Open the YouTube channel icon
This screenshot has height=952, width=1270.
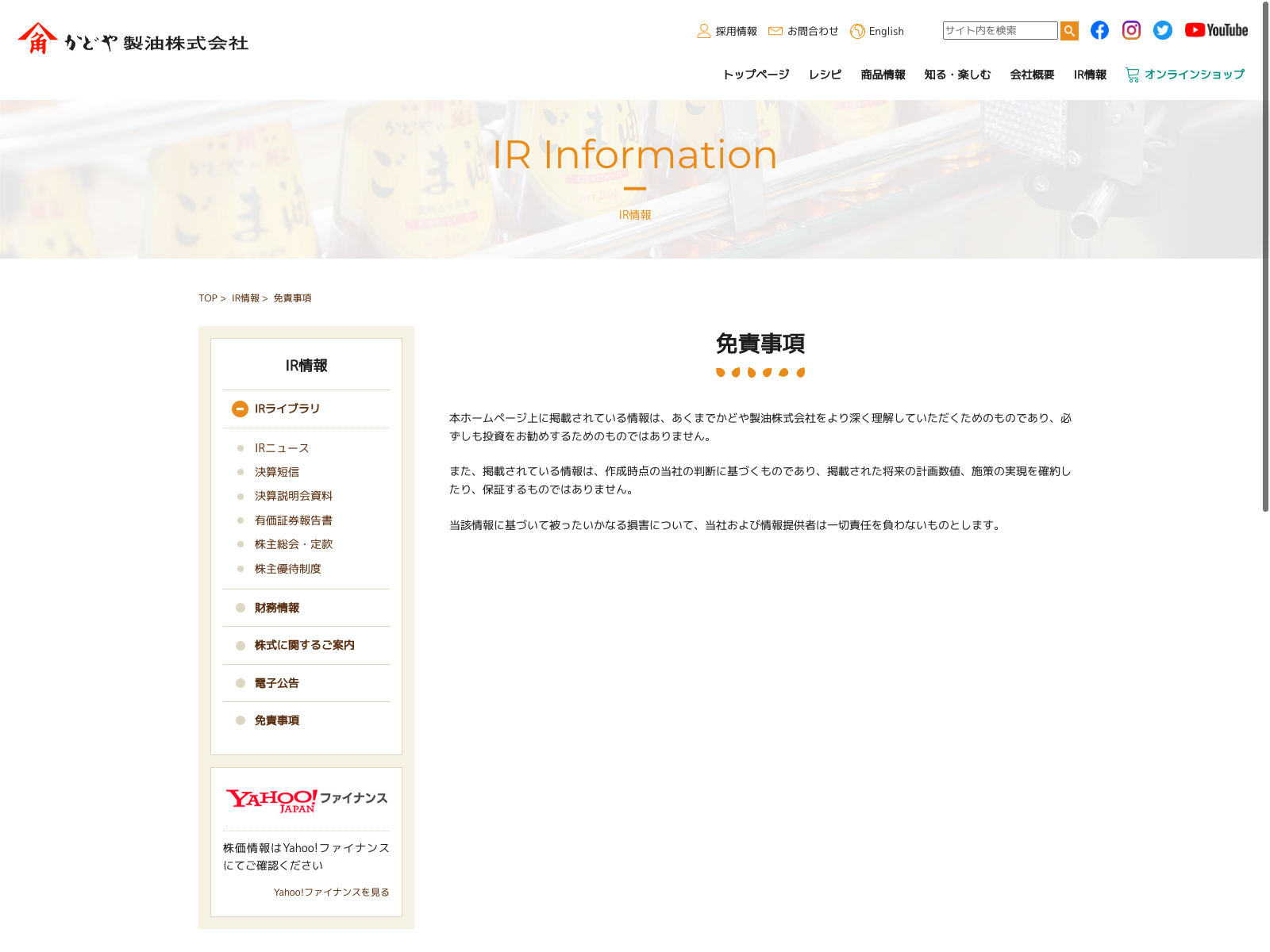coord(1216,30)
